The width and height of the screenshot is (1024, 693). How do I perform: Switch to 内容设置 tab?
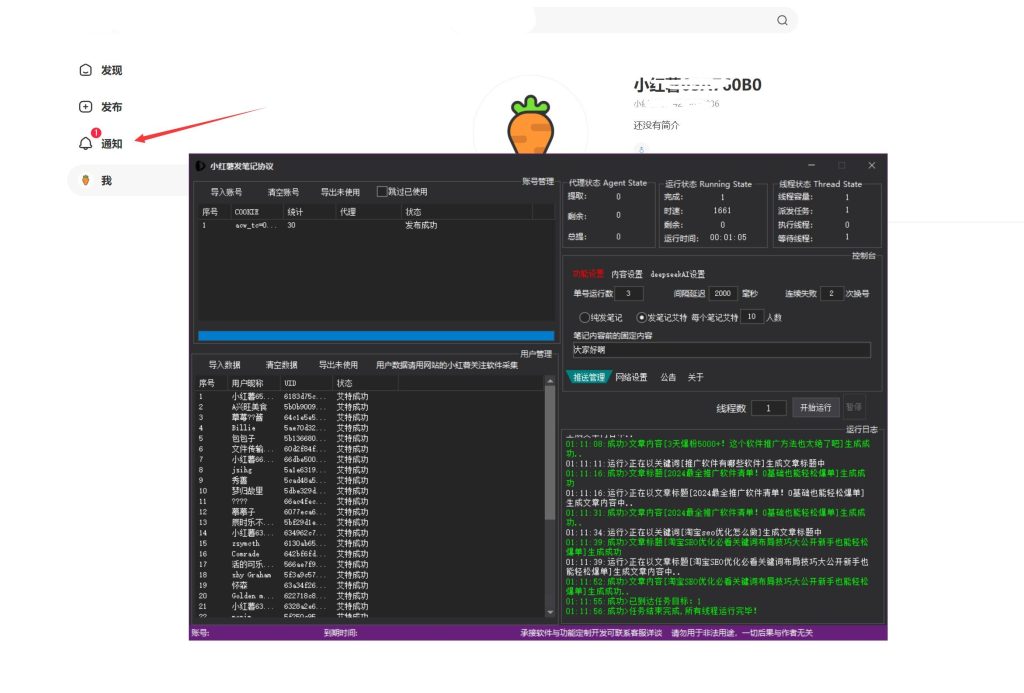pos(626,274)
